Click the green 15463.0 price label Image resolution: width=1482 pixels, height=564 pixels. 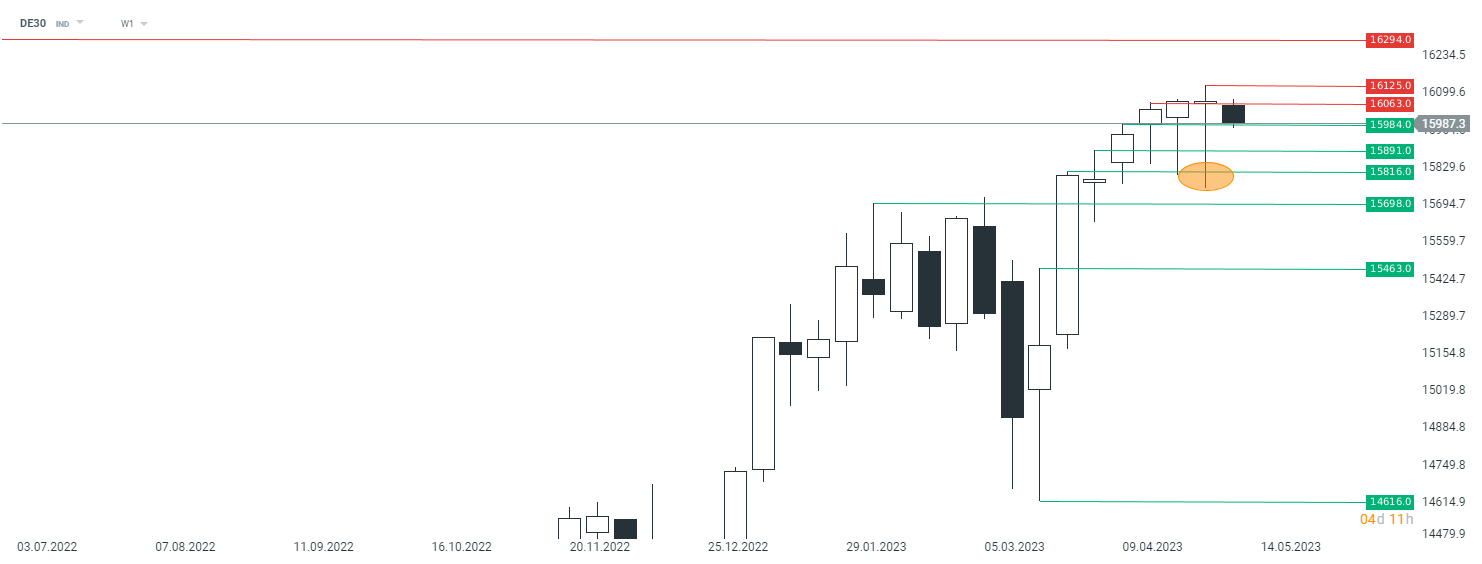(1390, 269)
